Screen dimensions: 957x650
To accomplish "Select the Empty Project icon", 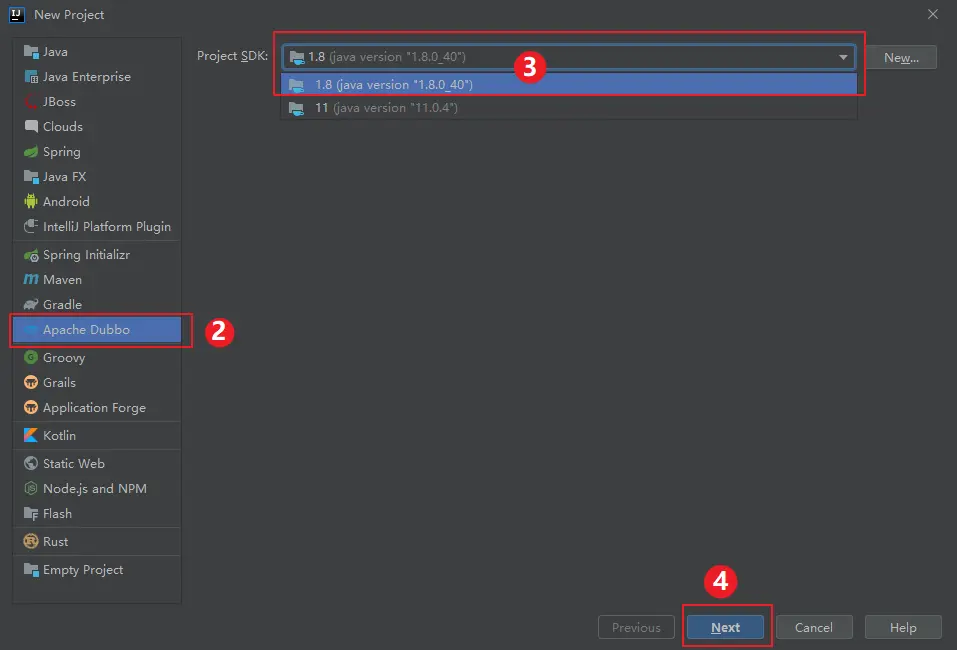I will coord(31,570).
